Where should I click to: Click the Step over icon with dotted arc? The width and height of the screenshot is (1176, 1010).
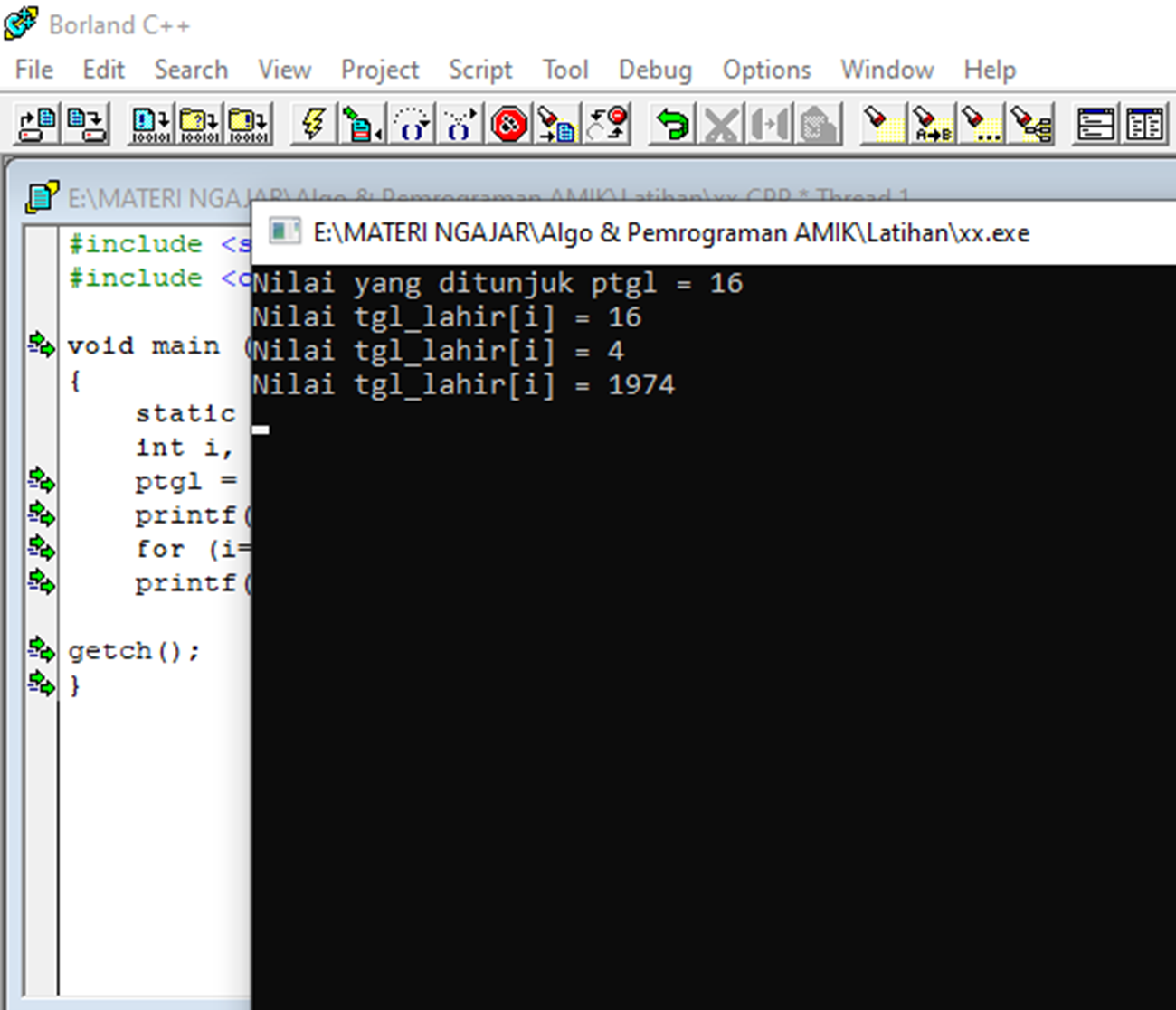[x=412, y=124]
